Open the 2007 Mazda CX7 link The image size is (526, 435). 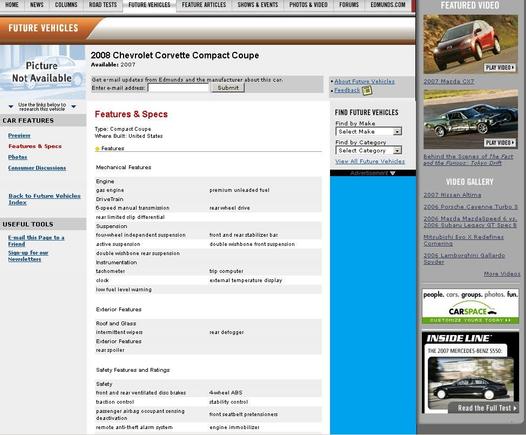[449, 81]
